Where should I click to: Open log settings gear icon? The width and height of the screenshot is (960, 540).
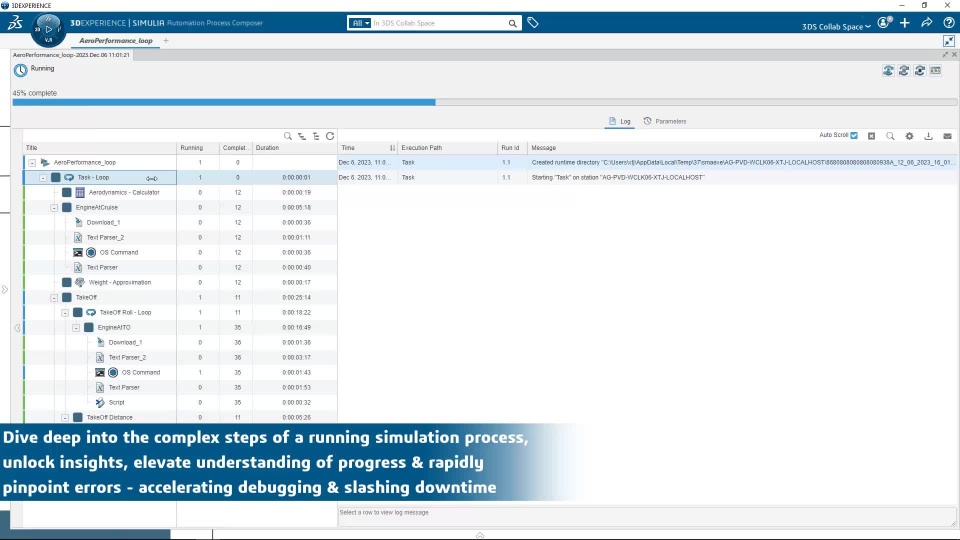(909, 136)
